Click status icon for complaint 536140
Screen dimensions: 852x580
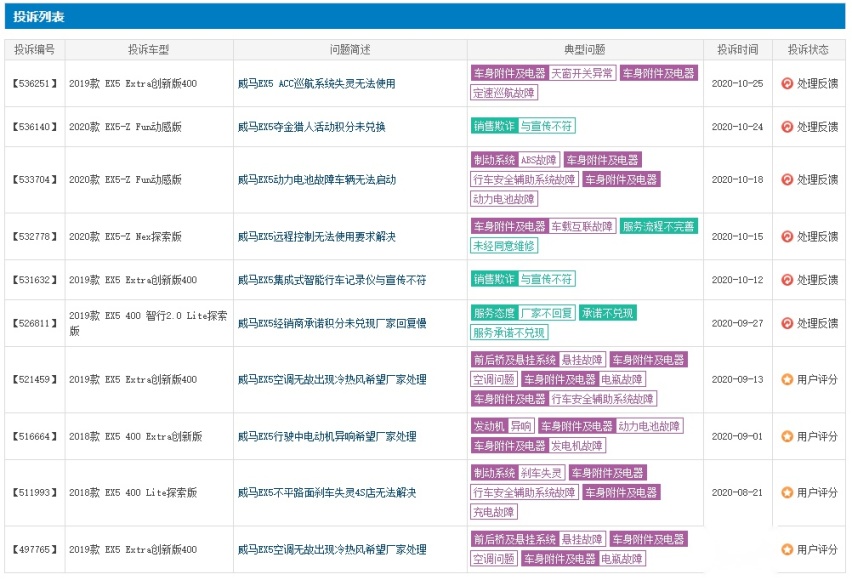tap(787, 127)
